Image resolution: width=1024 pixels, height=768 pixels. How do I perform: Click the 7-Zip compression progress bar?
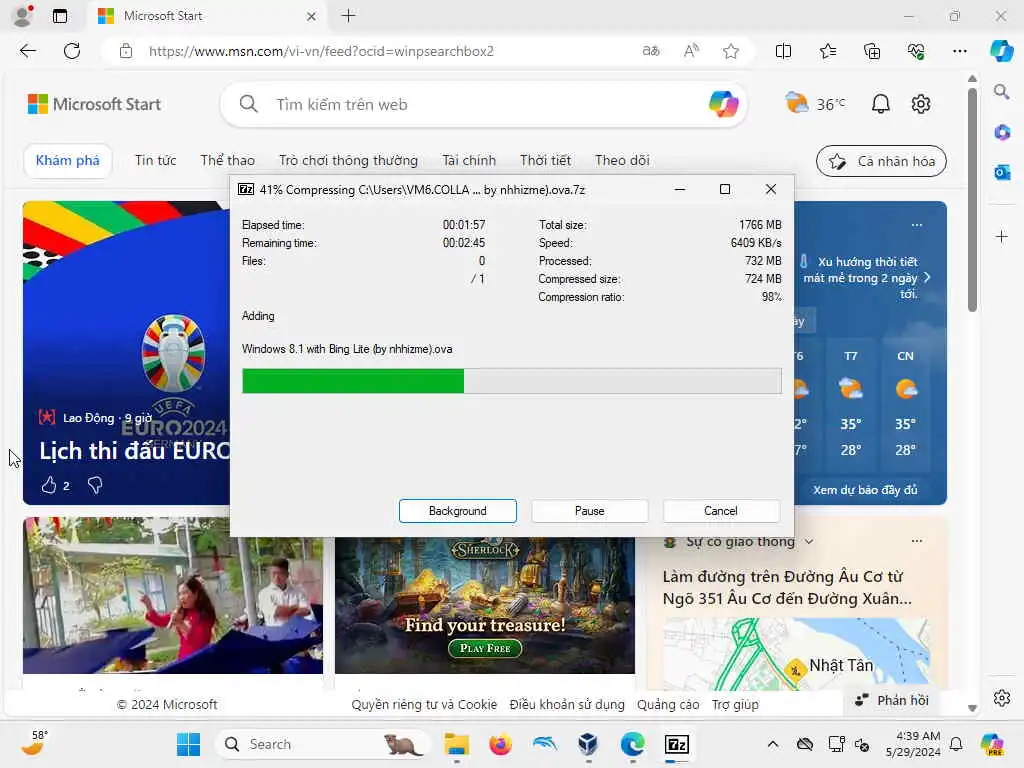(x=511, y=381)
